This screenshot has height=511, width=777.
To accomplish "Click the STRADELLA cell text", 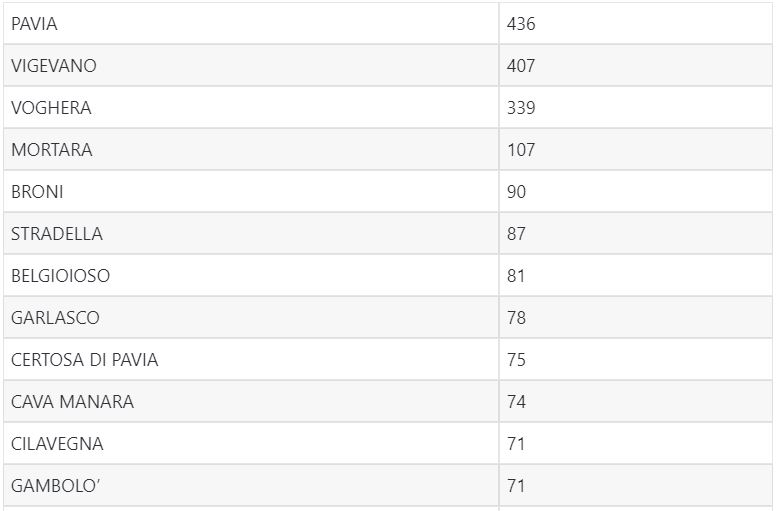I will coord(56,234).
